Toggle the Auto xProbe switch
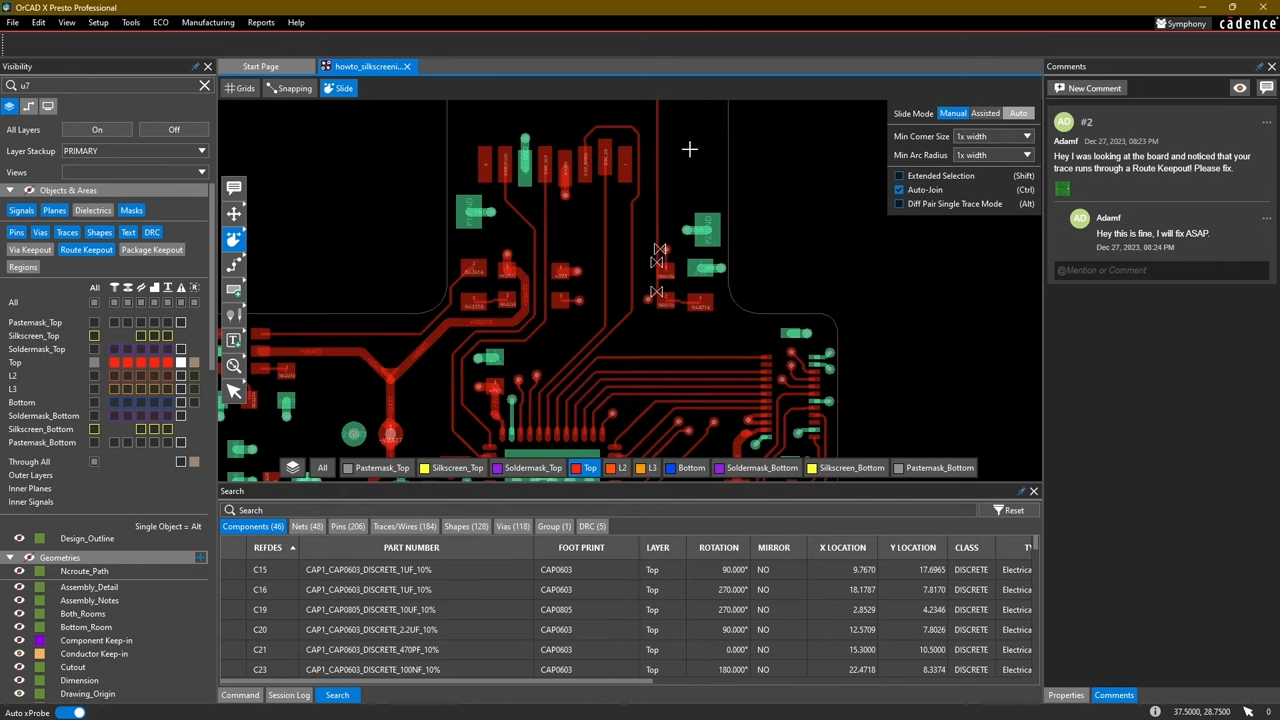This screenshot has width=1280, height=720. click(x=70, y=713)
